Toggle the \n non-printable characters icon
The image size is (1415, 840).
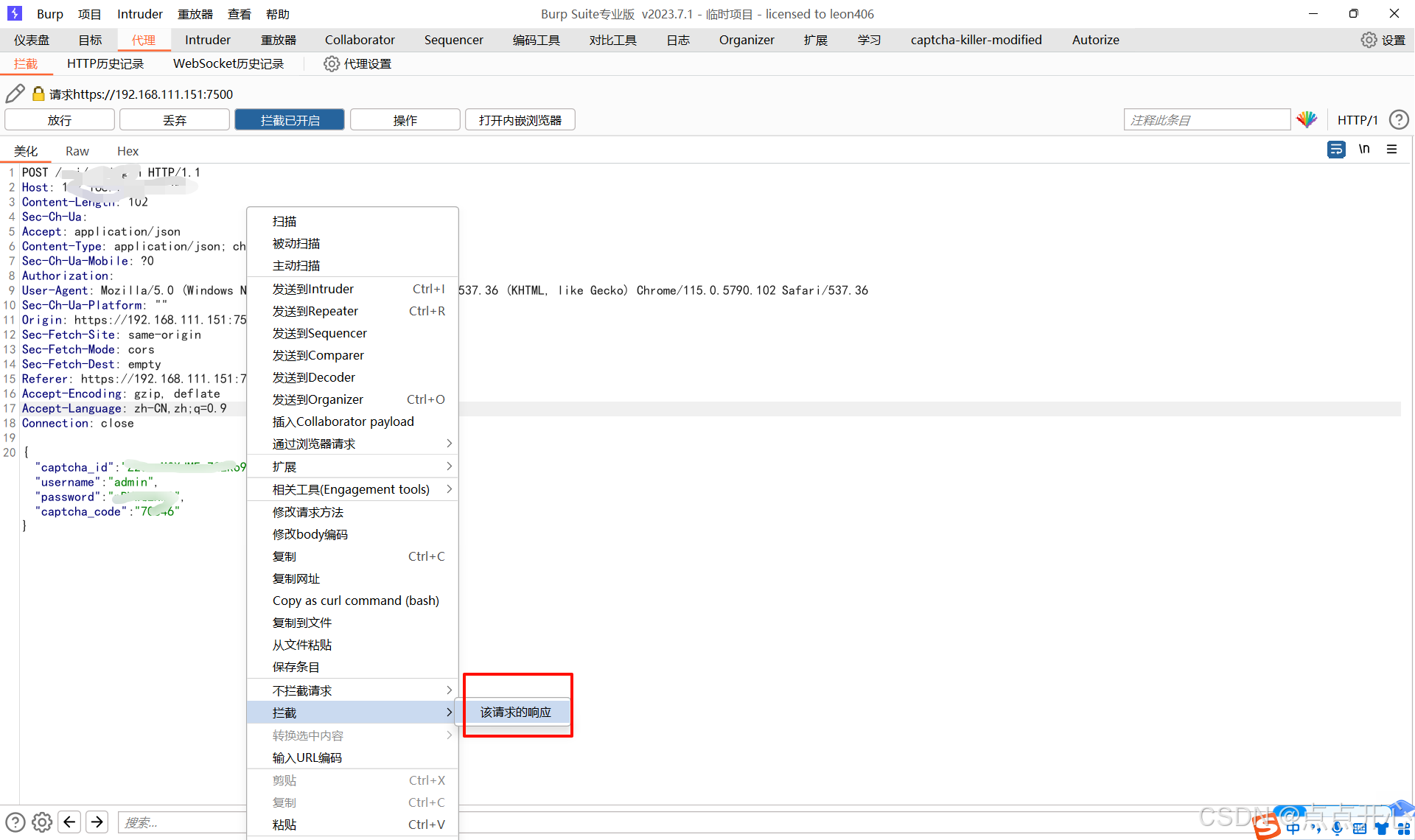point(1364,150)
